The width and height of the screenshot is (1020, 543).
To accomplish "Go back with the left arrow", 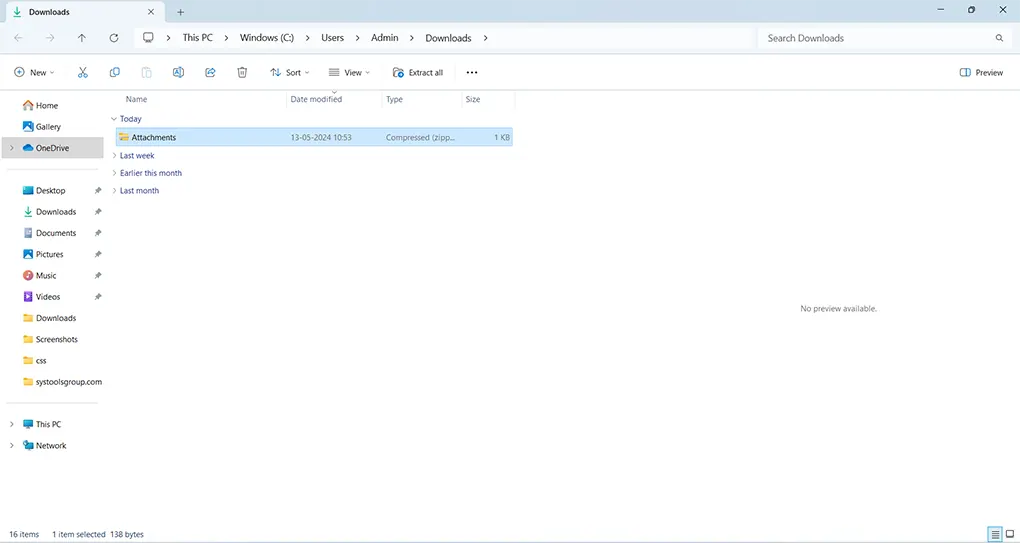I will coord(18,38).
